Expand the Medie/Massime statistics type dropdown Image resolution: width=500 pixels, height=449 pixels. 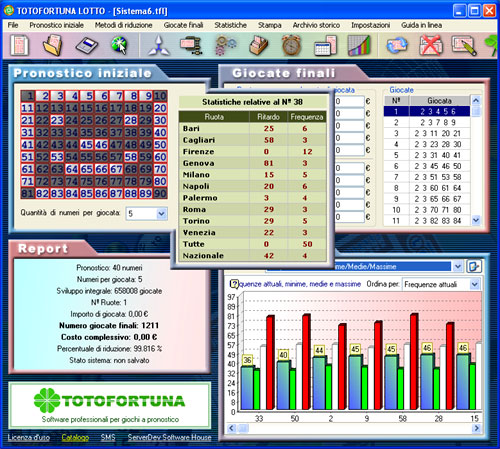pos(457,266)
